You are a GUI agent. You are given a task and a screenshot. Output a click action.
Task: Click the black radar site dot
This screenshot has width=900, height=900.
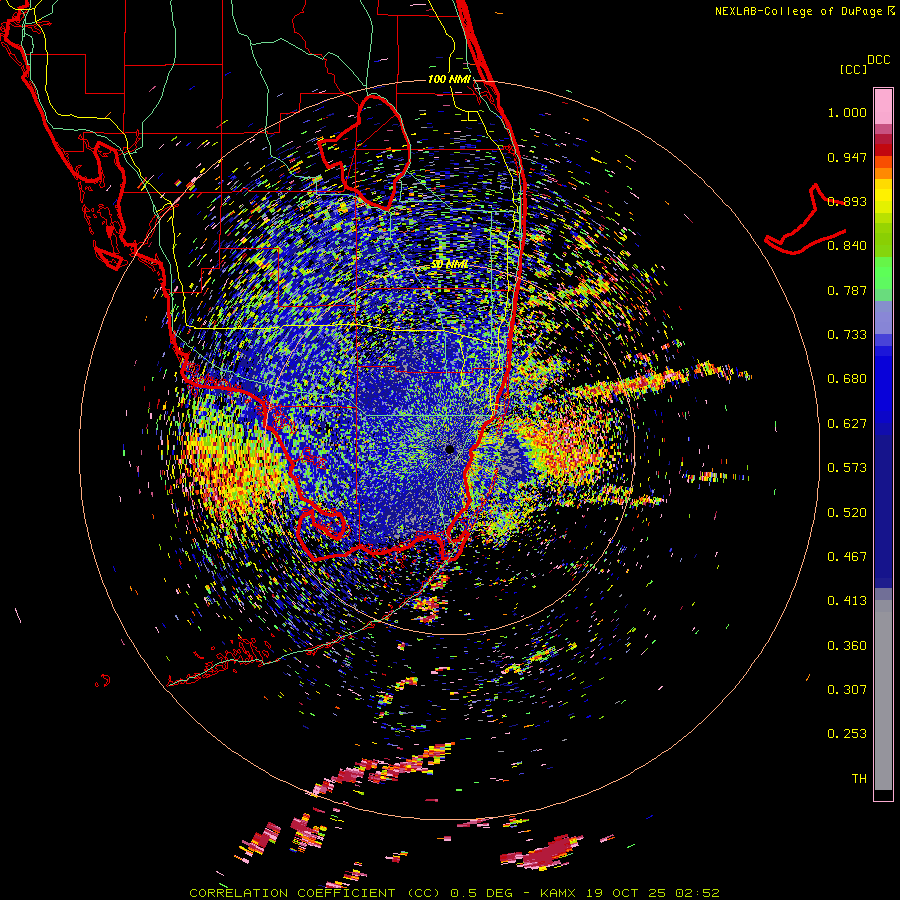point(450,449)
